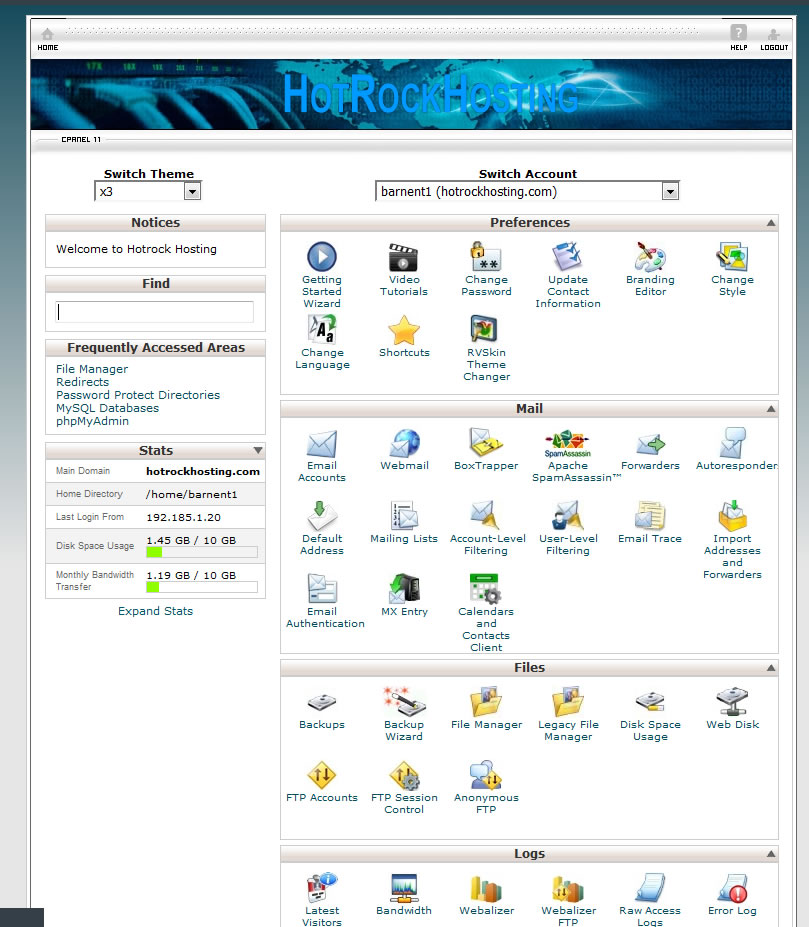
Task: Open Email Accounts
Action: click(x=322, y=443)
